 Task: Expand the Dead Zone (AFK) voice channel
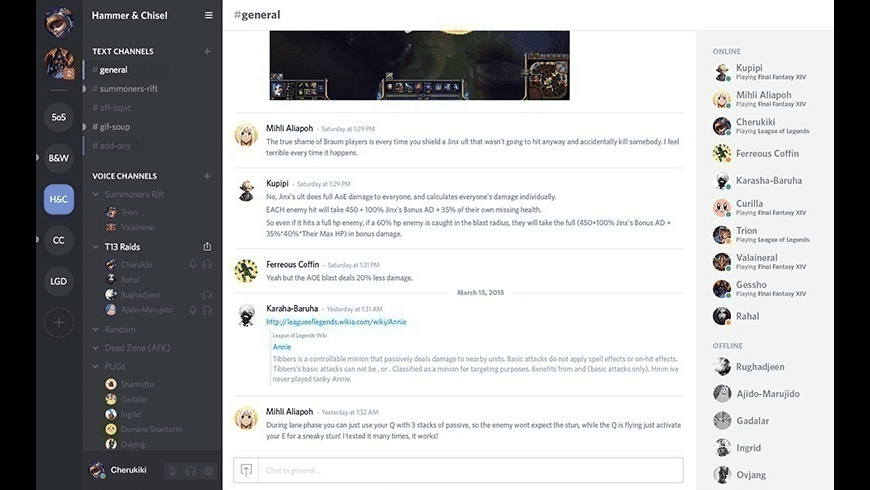click(x=95, y=348)
